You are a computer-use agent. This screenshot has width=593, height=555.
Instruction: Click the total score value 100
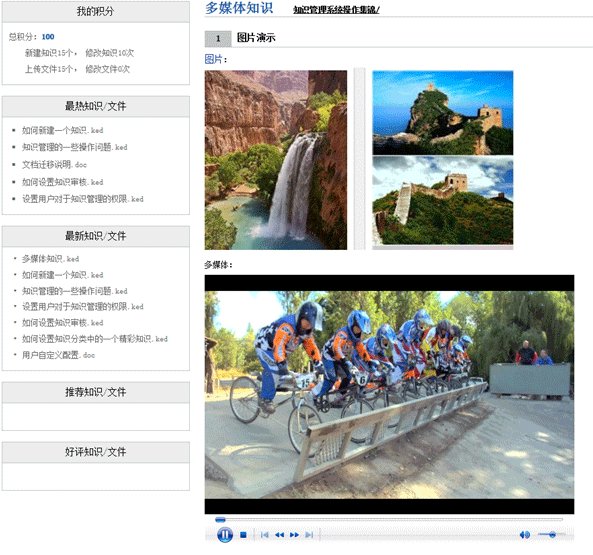point(48,37)
